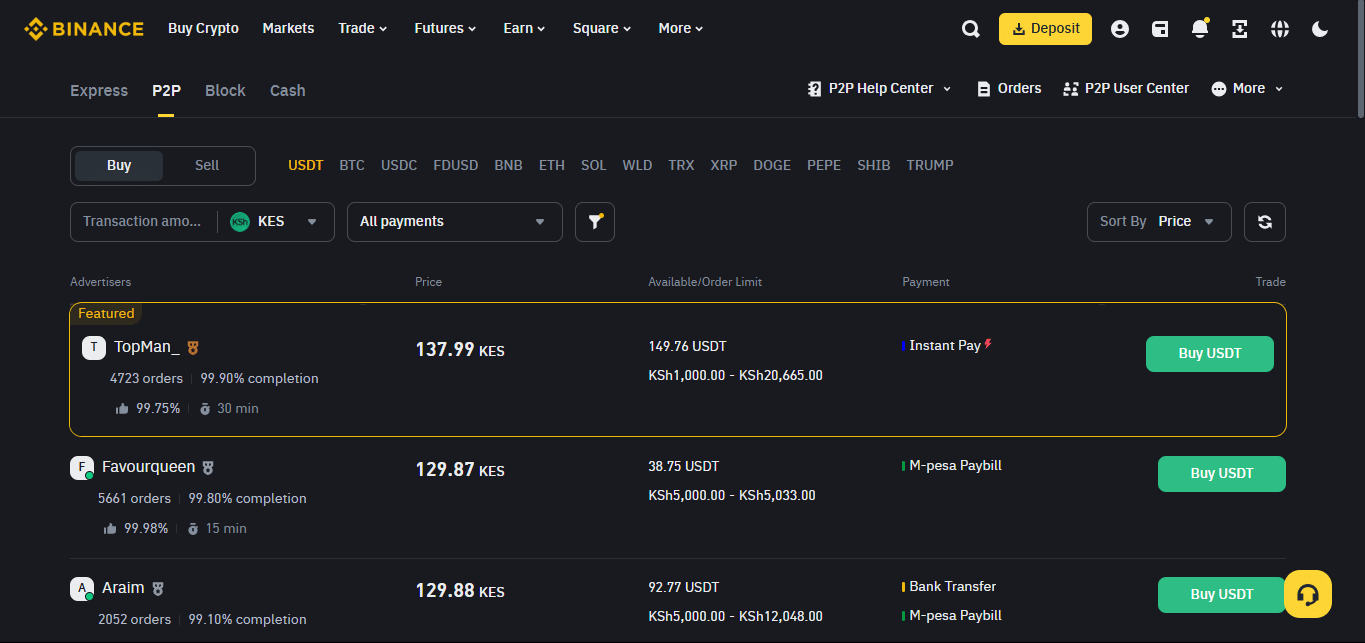The image size is (1365, 643).
Task: Open advanced filters with the funnel icon
Action: click(594, 221)
